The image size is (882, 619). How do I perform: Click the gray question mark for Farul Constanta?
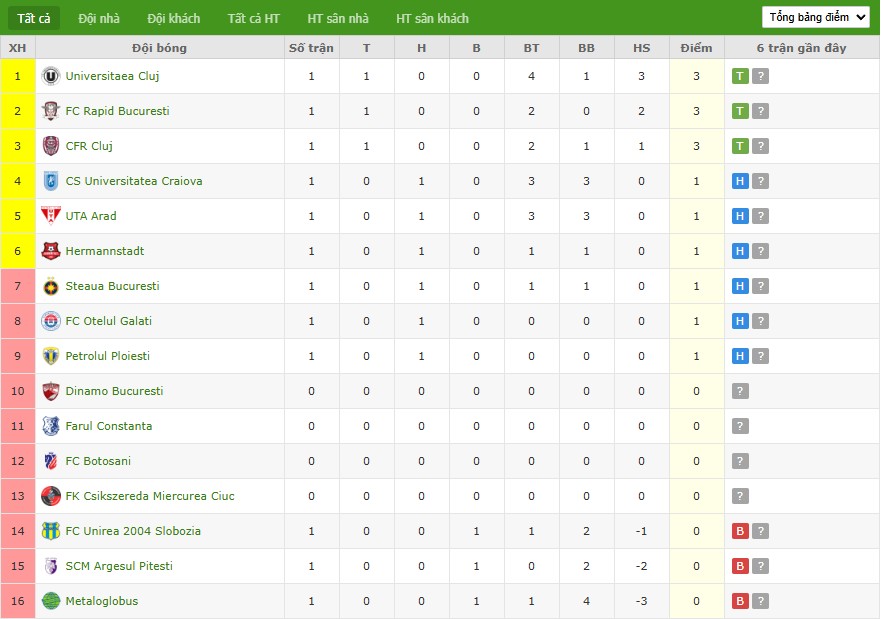coord(740,426)
